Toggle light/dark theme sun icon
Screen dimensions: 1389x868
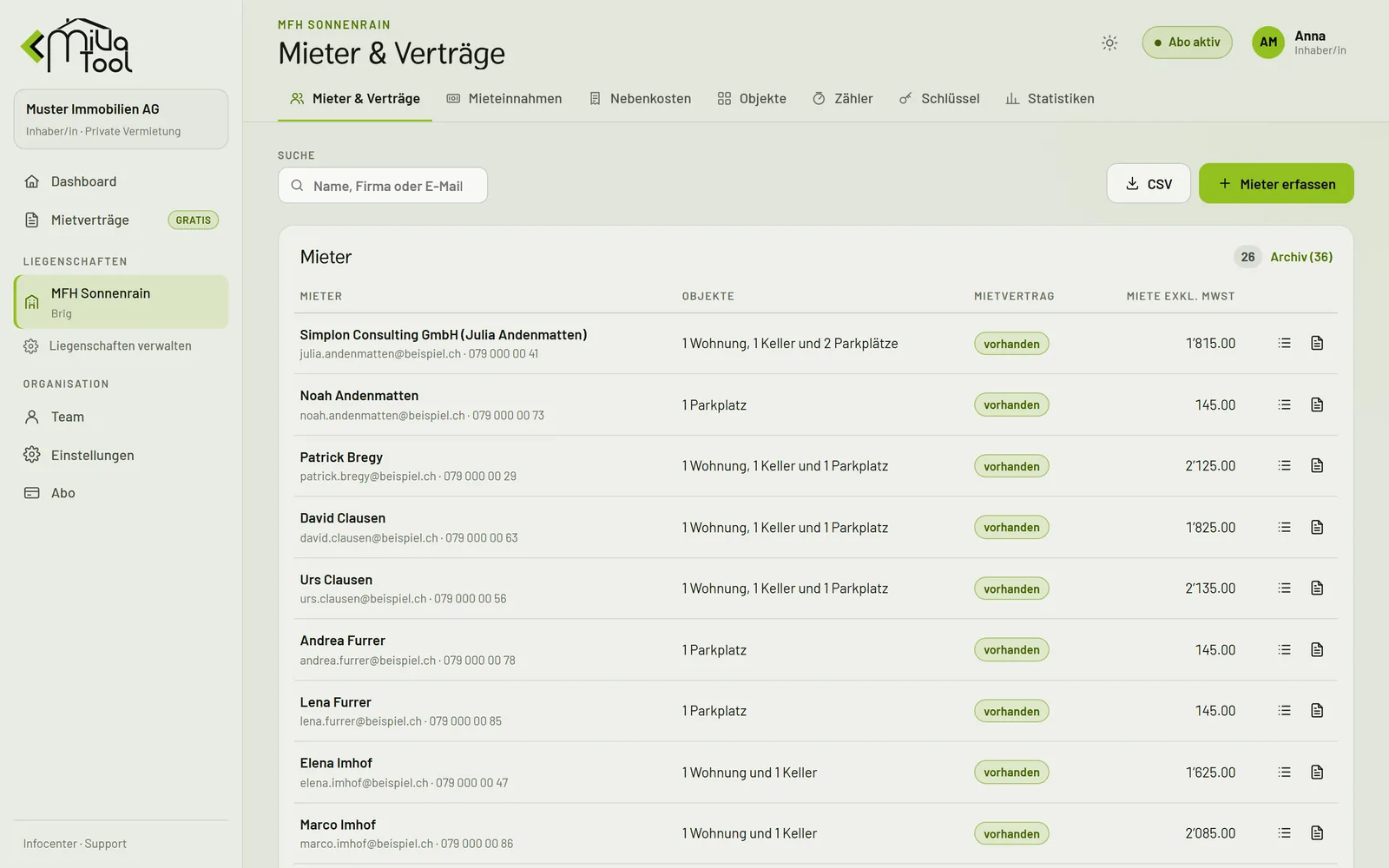point(1109,43)
